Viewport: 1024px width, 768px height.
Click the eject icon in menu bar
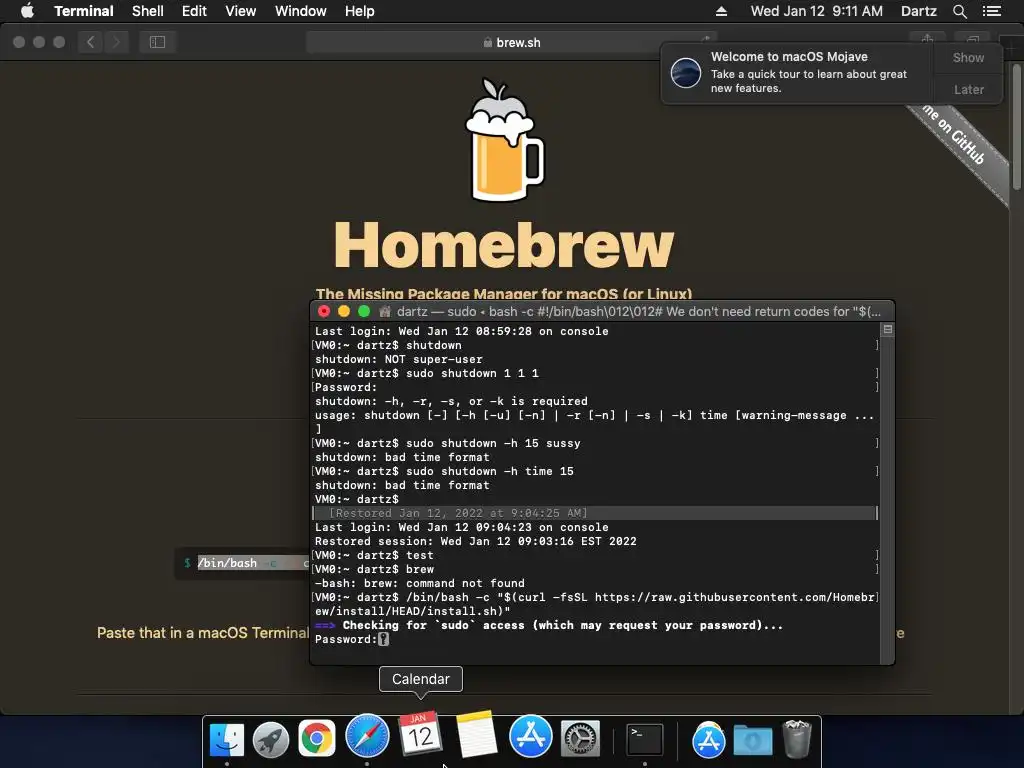721,11
